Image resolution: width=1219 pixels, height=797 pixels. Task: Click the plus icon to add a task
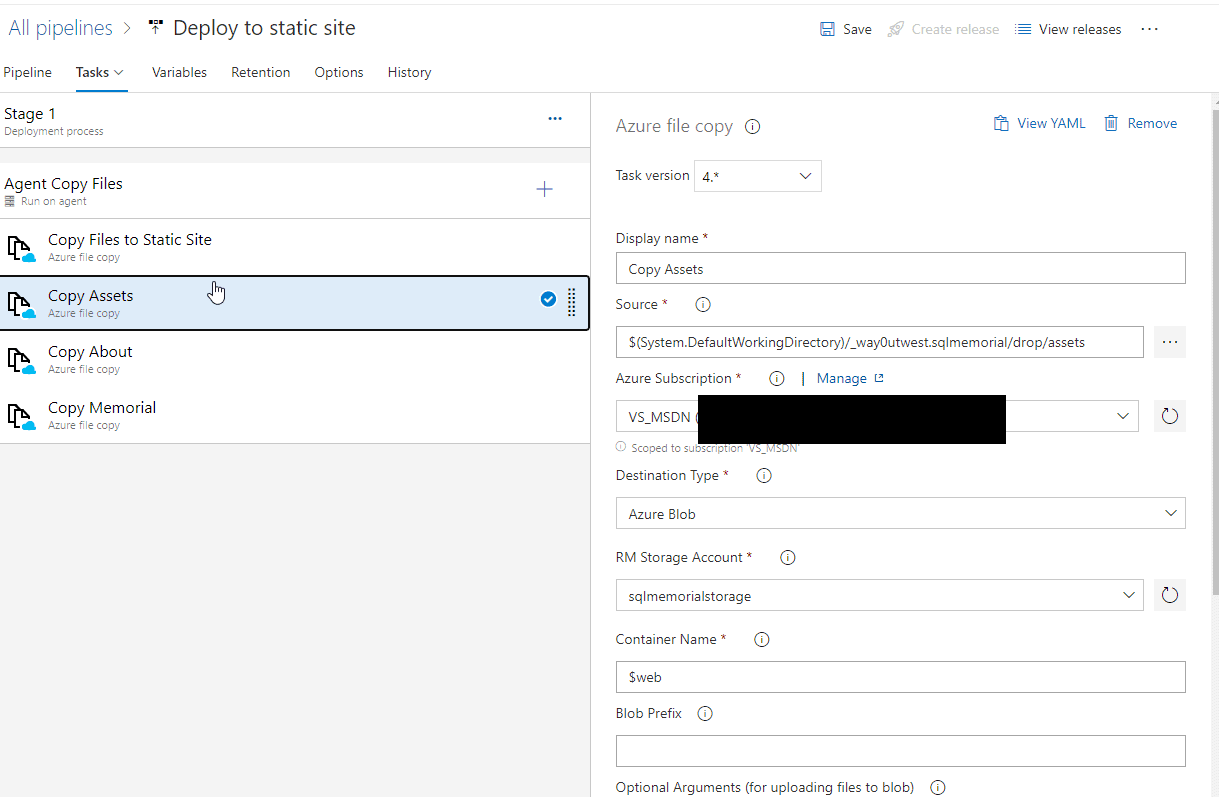[544, 189]
